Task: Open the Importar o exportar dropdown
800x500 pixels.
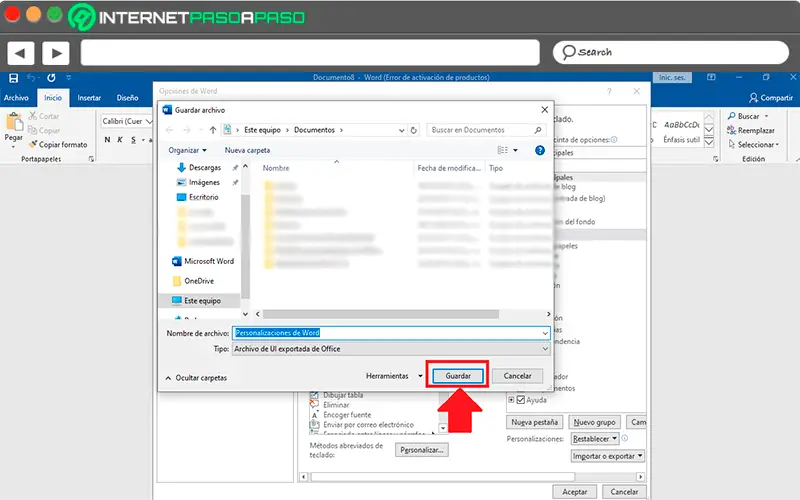Action: (x=607, y=456)
